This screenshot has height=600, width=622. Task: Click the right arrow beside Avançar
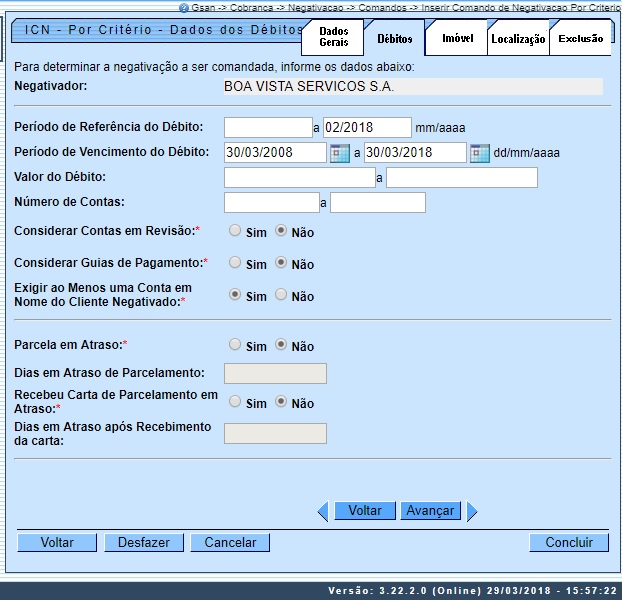(472, 511)
